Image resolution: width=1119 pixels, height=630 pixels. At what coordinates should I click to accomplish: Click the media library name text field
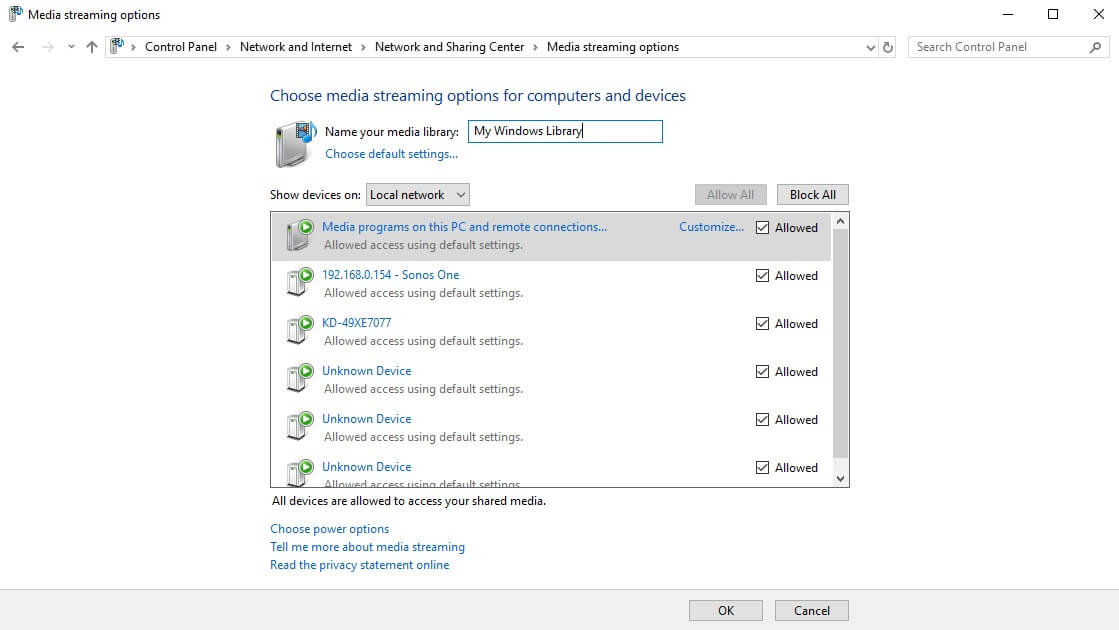pos(565,131)
